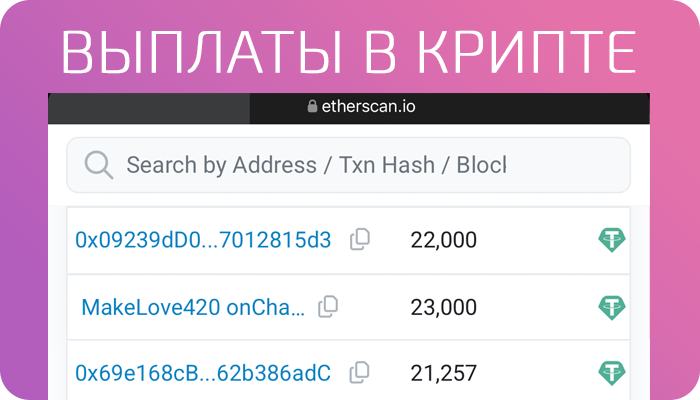Image resolution: width=700 pixels, height=400 pixels.
Task: Select the 21,257 amount value
Action: (443, 373)
